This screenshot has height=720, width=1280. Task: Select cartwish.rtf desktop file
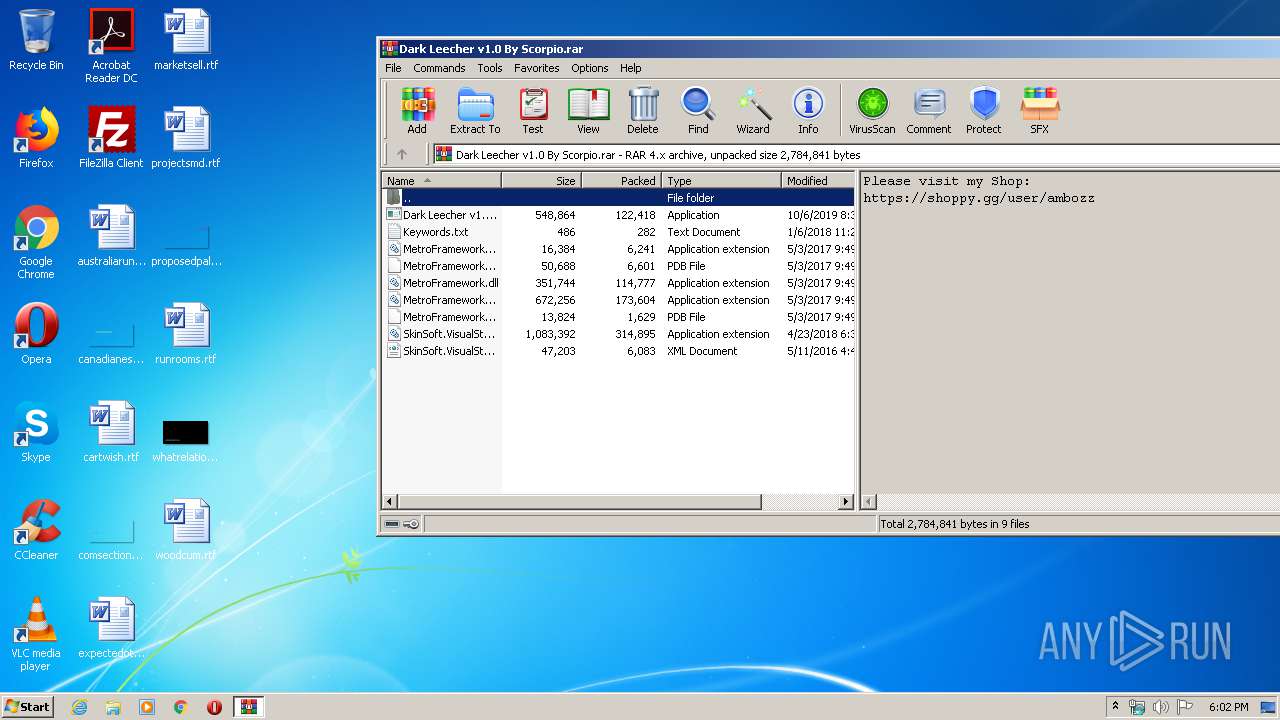(111, 432)
